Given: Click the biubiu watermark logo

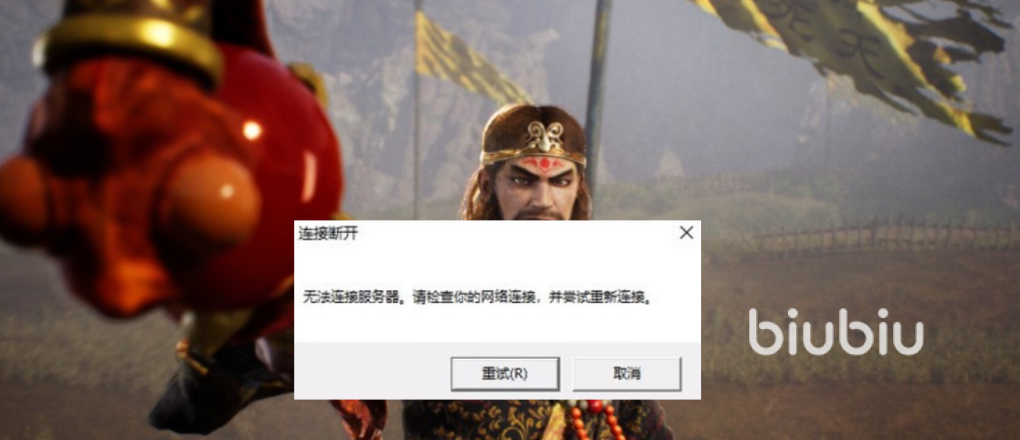Looking at the screenshot, I should 835,332.
